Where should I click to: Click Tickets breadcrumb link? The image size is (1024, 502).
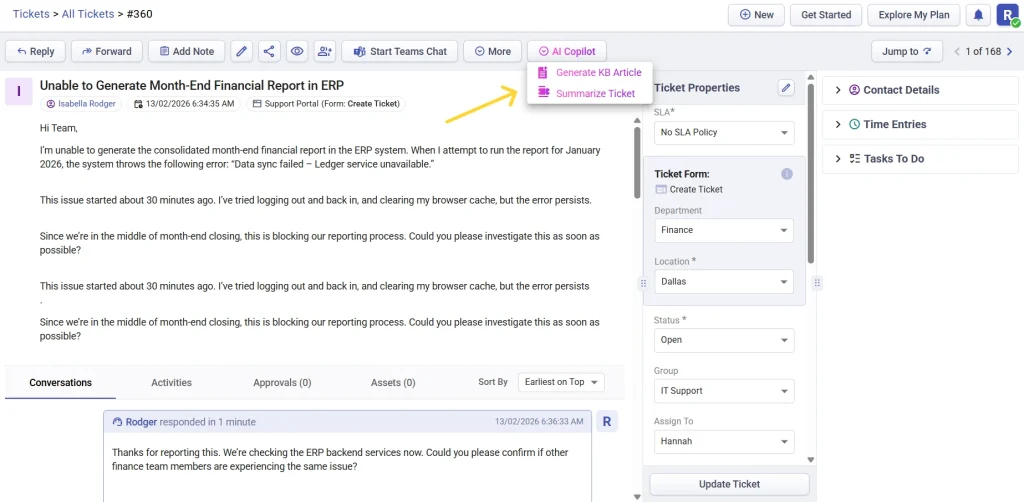tap(31, 14)
